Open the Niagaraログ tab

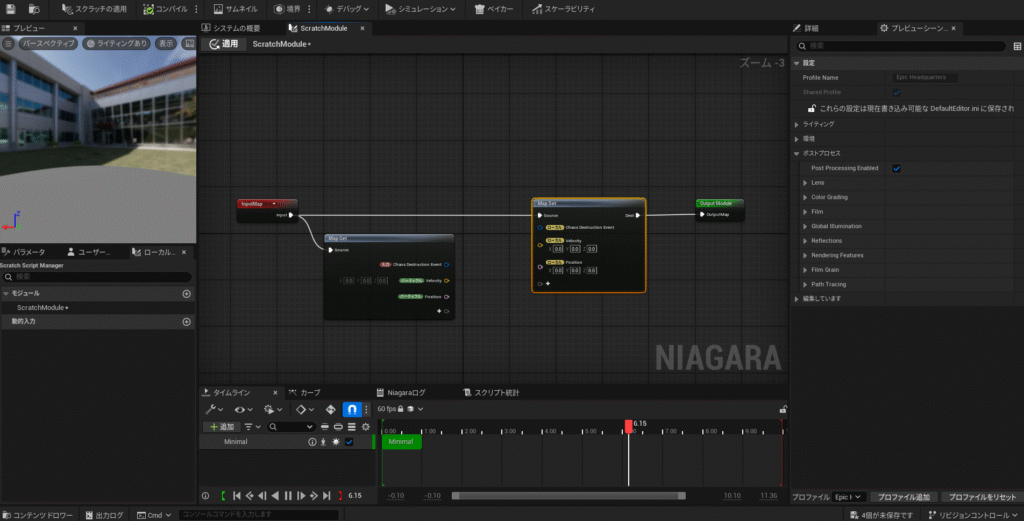point(401,392)
